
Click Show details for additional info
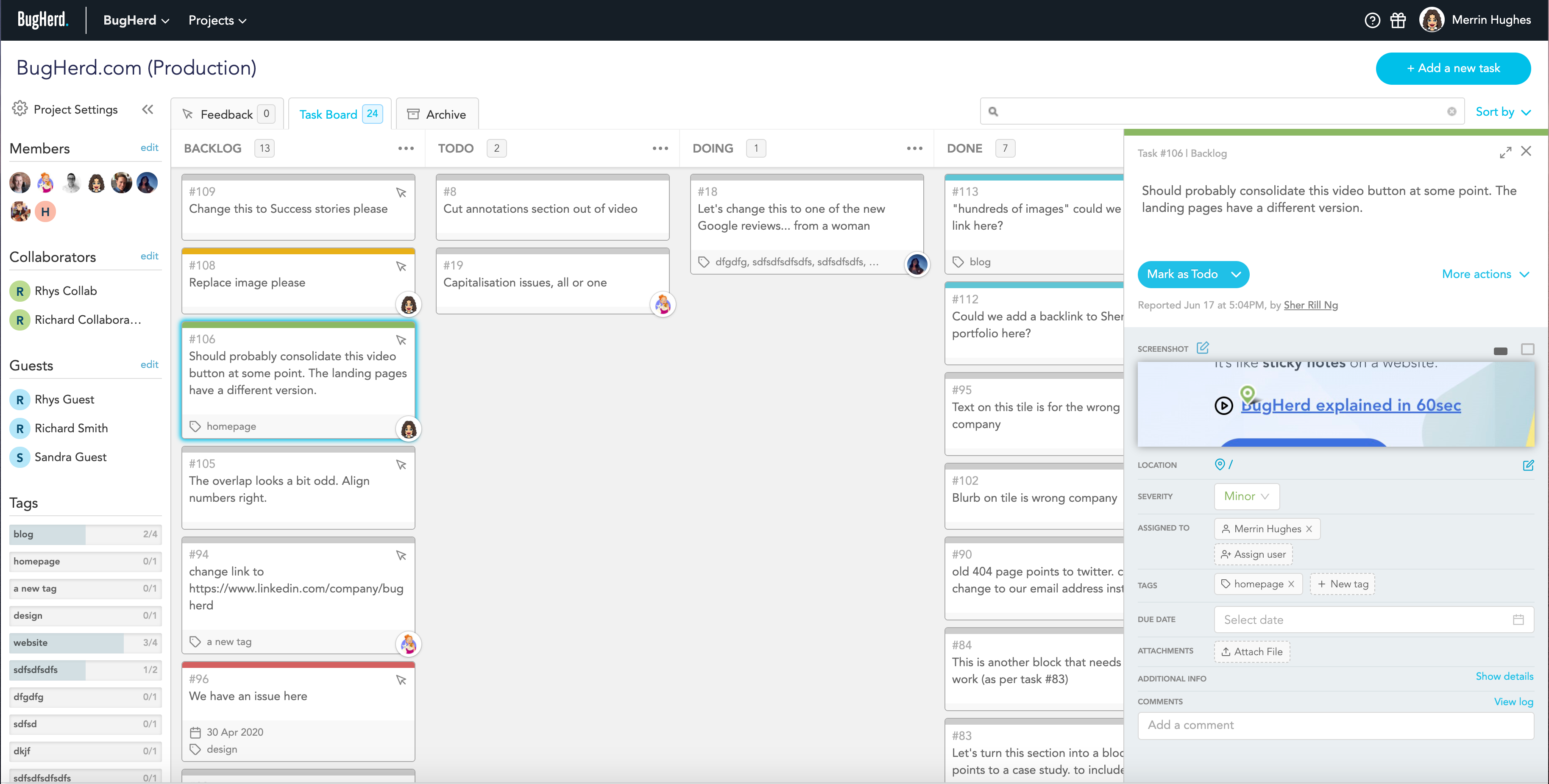pos(1504,676)
